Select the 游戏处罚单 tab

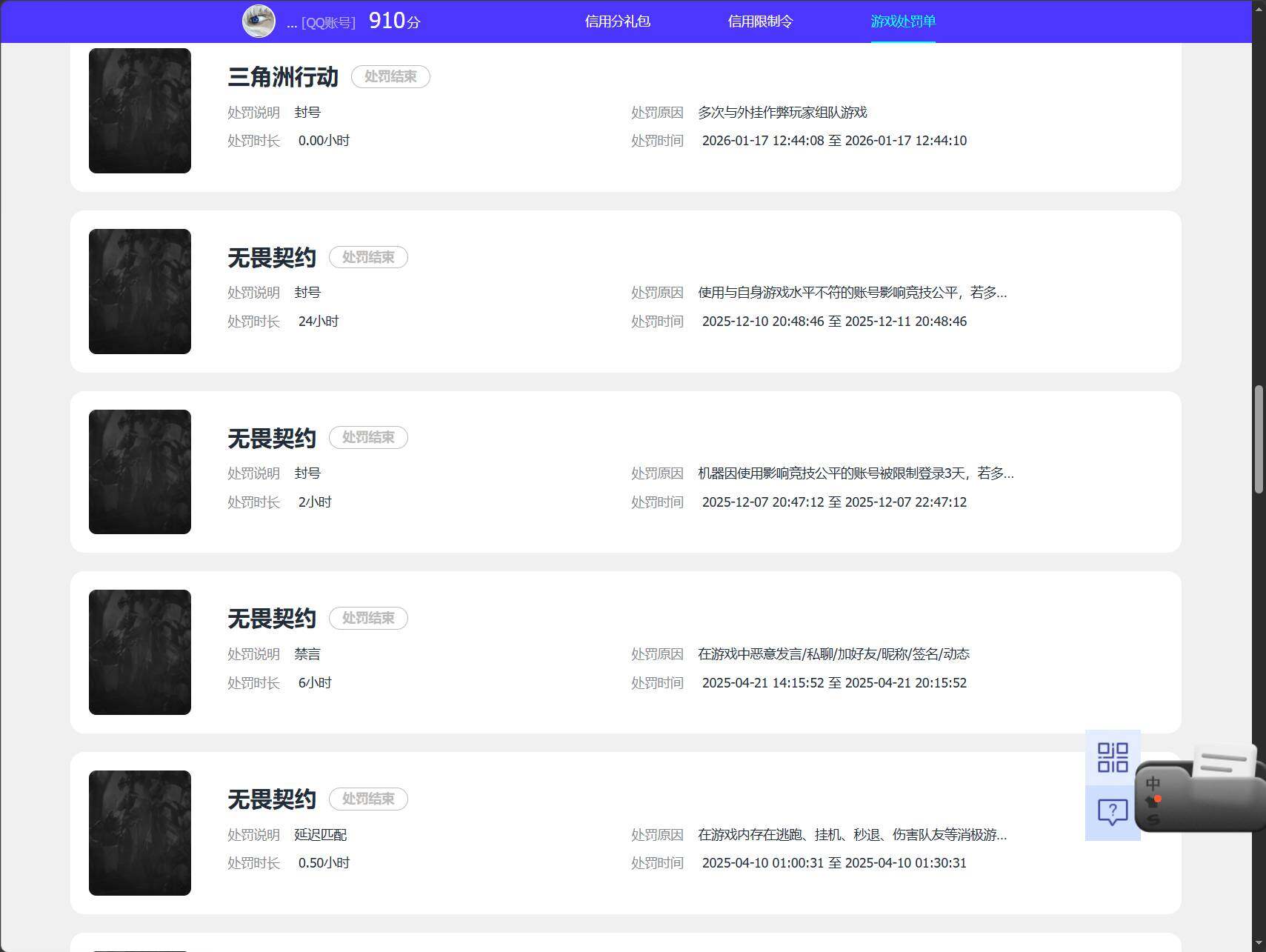[903, 21]
